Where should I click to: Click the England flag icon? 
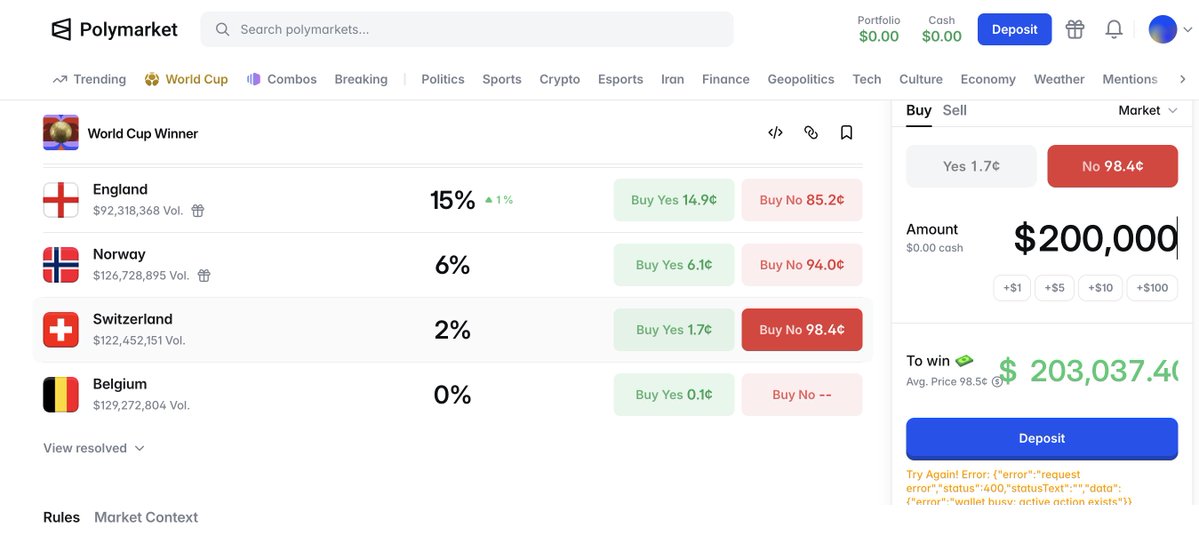point(60,200)
